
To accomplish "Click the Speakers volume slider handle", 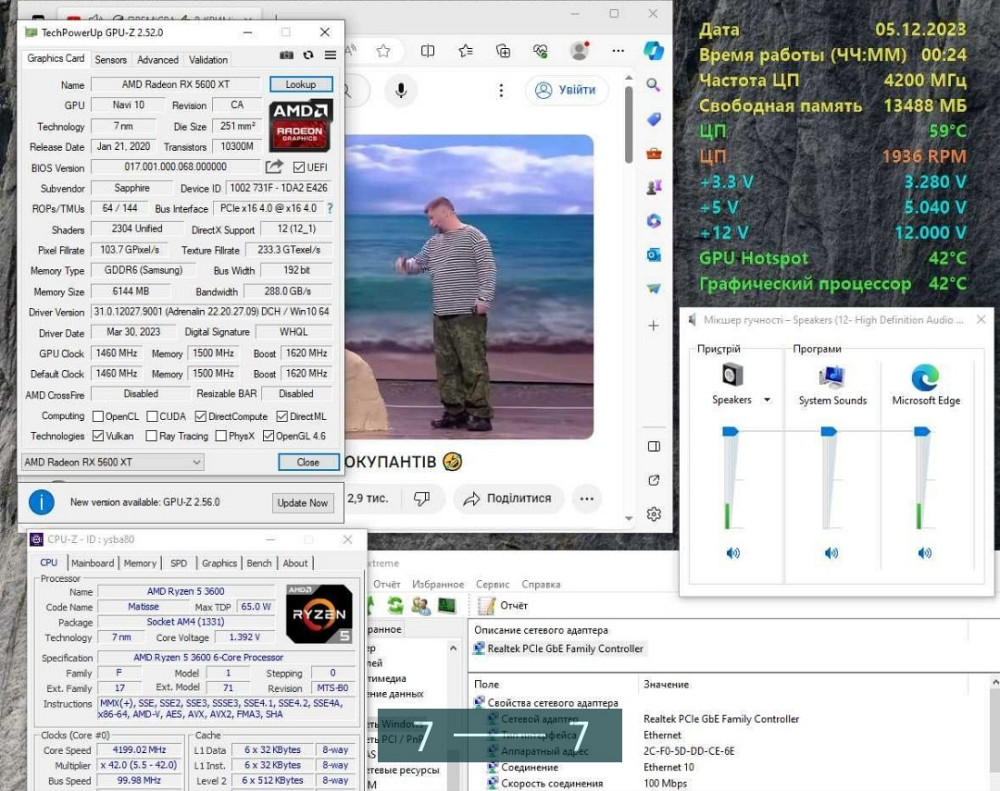I will pos(730,430).
